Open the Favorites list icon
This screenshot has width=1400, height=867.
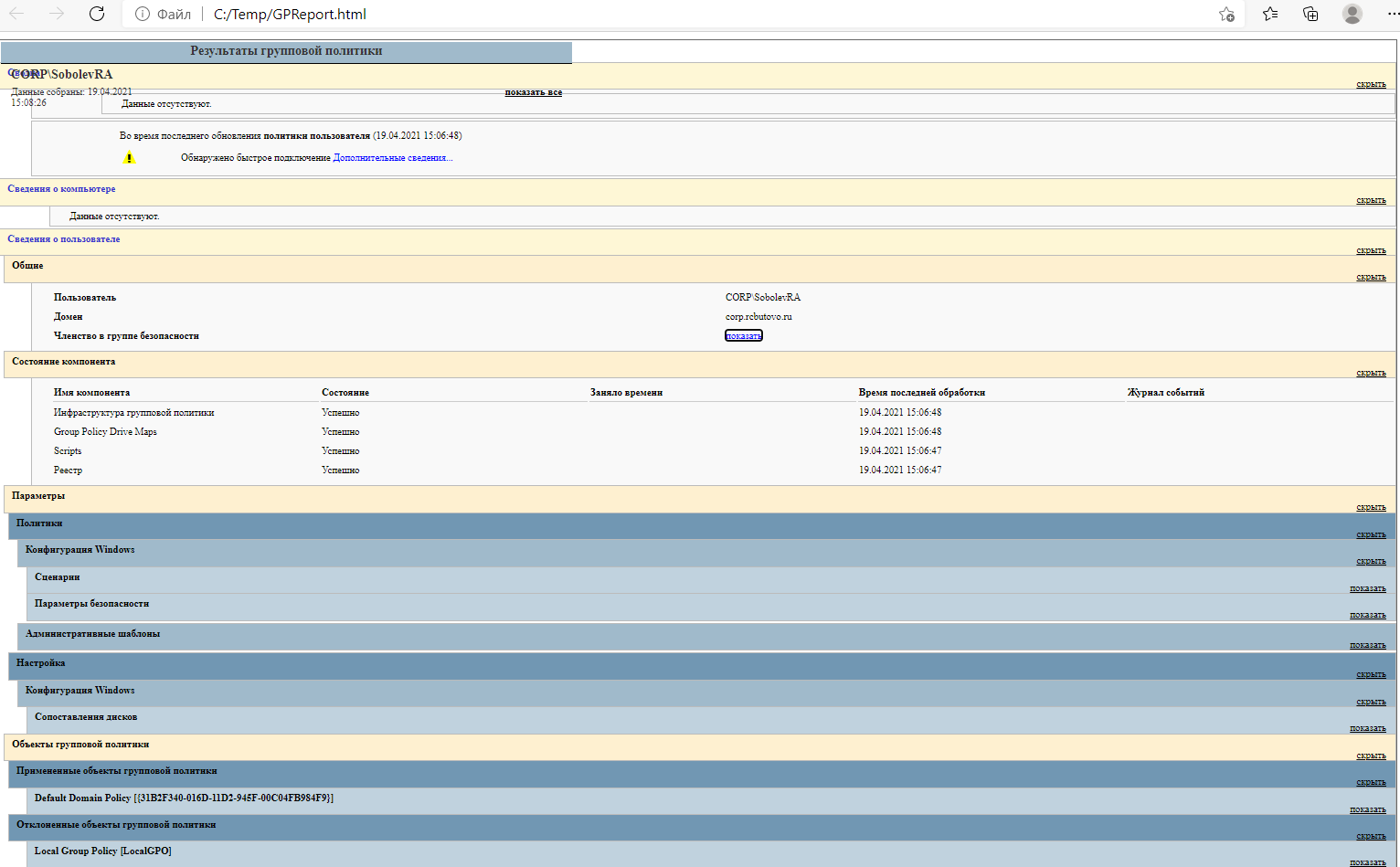[x=1270, y=14]
